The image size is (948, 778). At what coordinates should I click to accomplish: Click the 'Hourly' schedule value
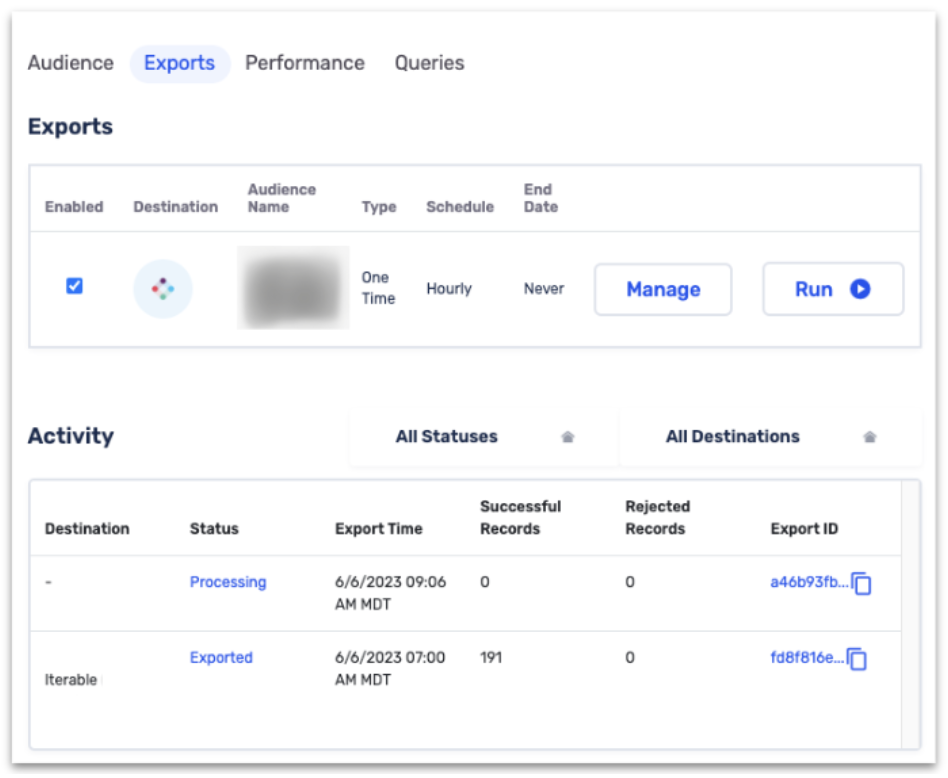(x=449, y=288)
